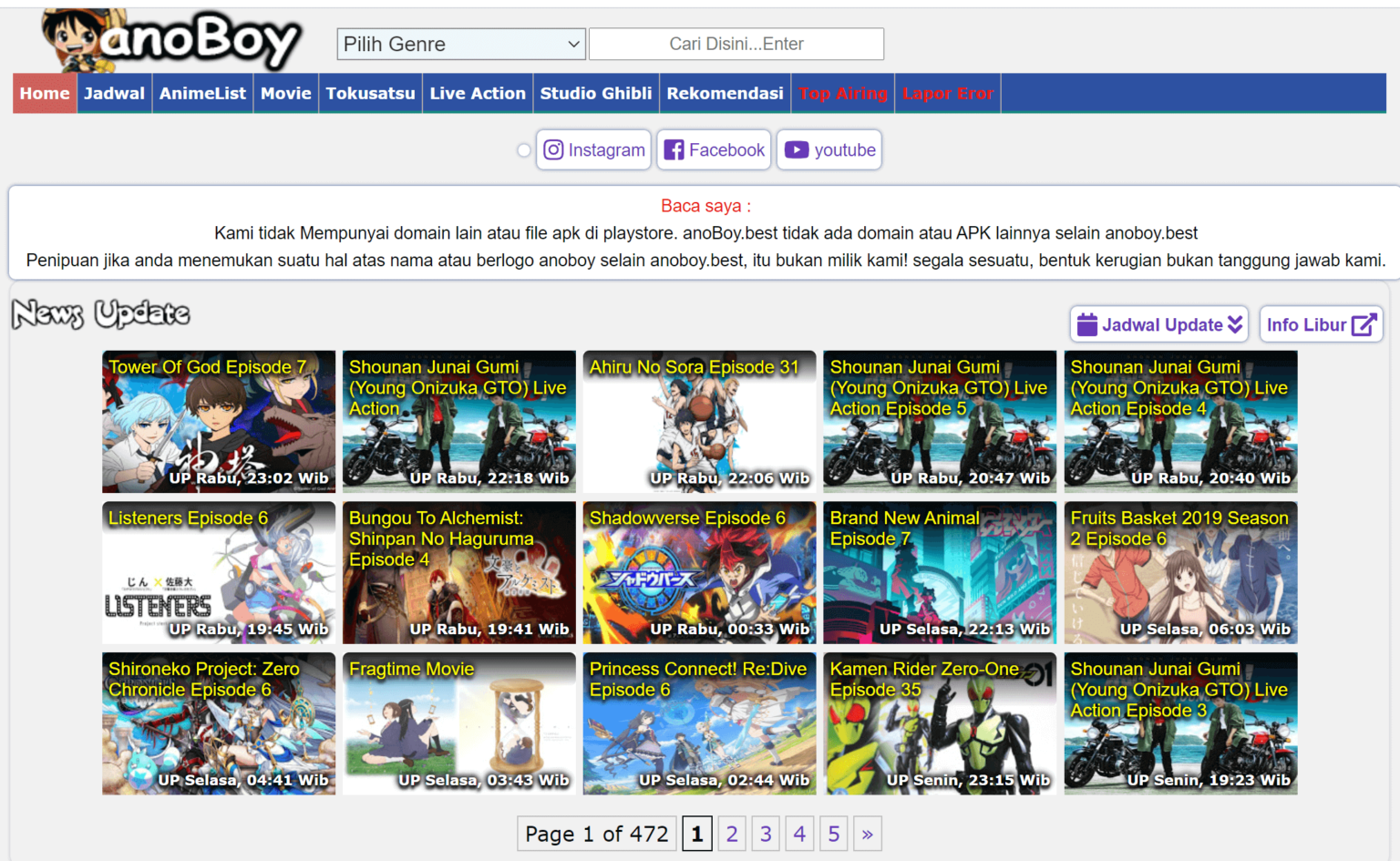1400x861 pixels.
Task: Go to pagination page 4
Action: 799,834
